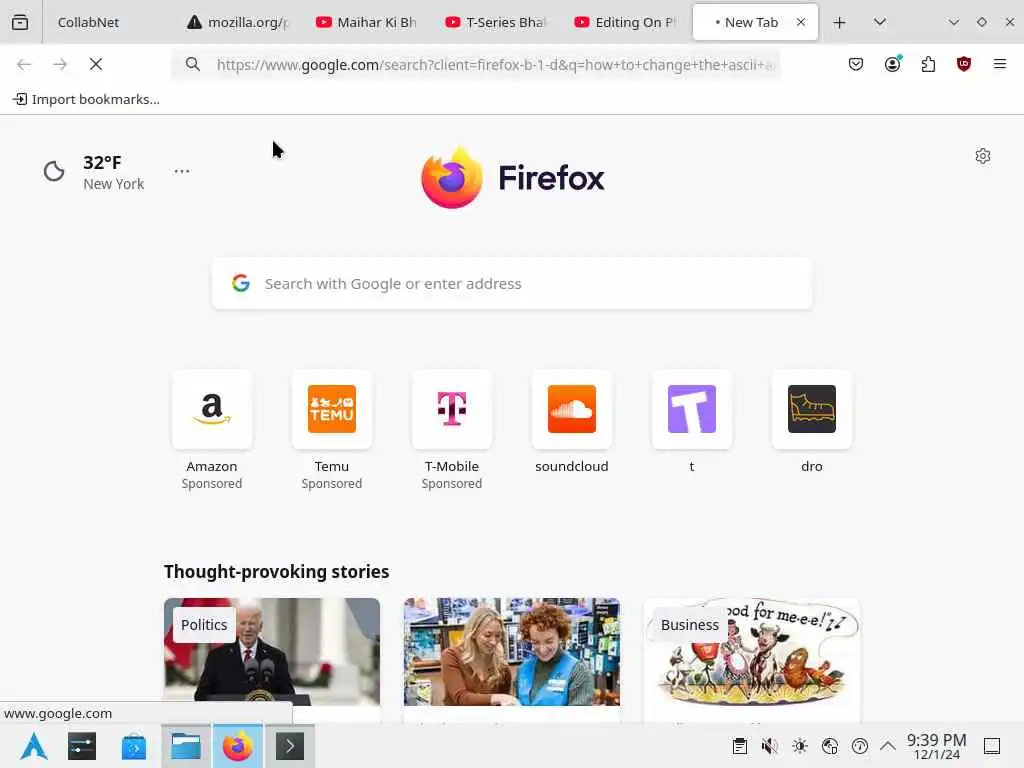The width and height of the screenshot is (1024, 768).
Task: Click Import bookmarks in bookmarks toolbar
Action: click(86, 99)
